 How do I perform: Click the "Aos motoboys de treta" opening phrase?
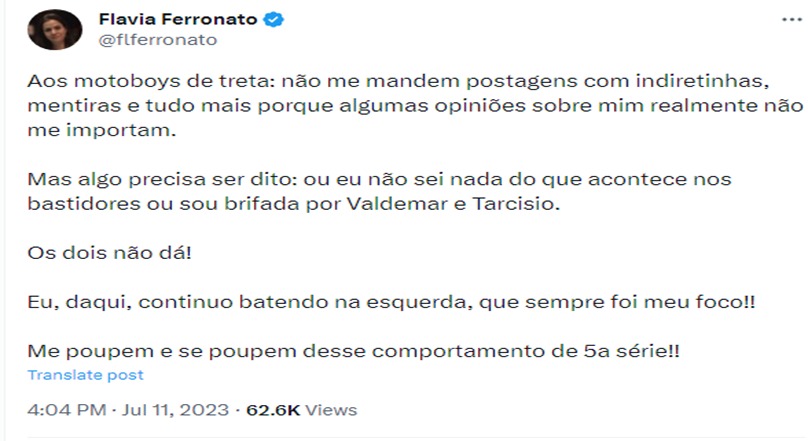[148, 81]
